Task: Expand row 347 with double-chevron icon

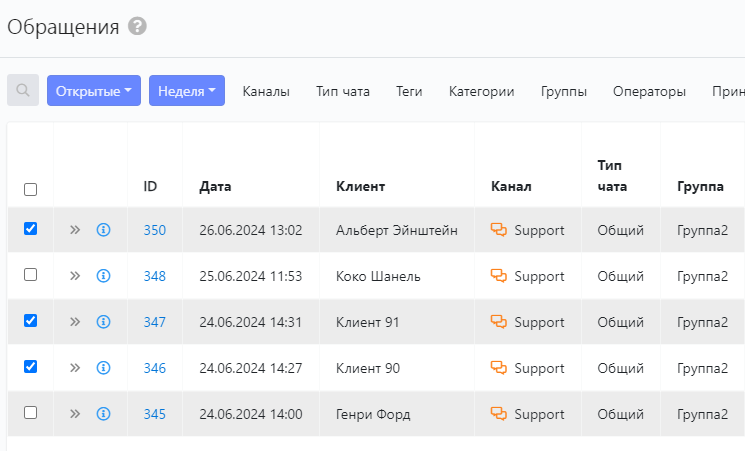Action: coord(75,322)
